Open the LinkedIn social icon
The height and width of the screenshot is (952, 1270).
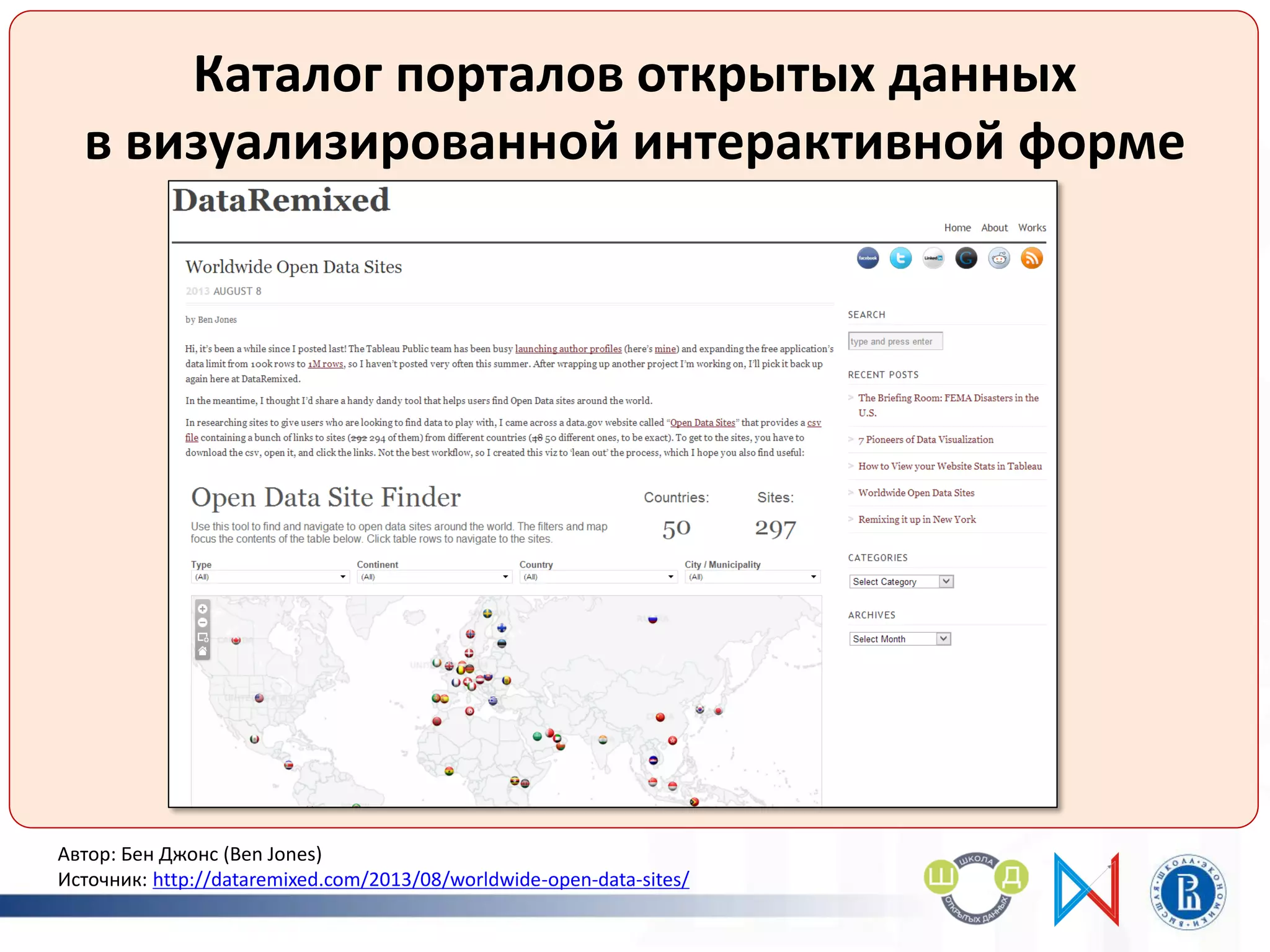point(933,258)
